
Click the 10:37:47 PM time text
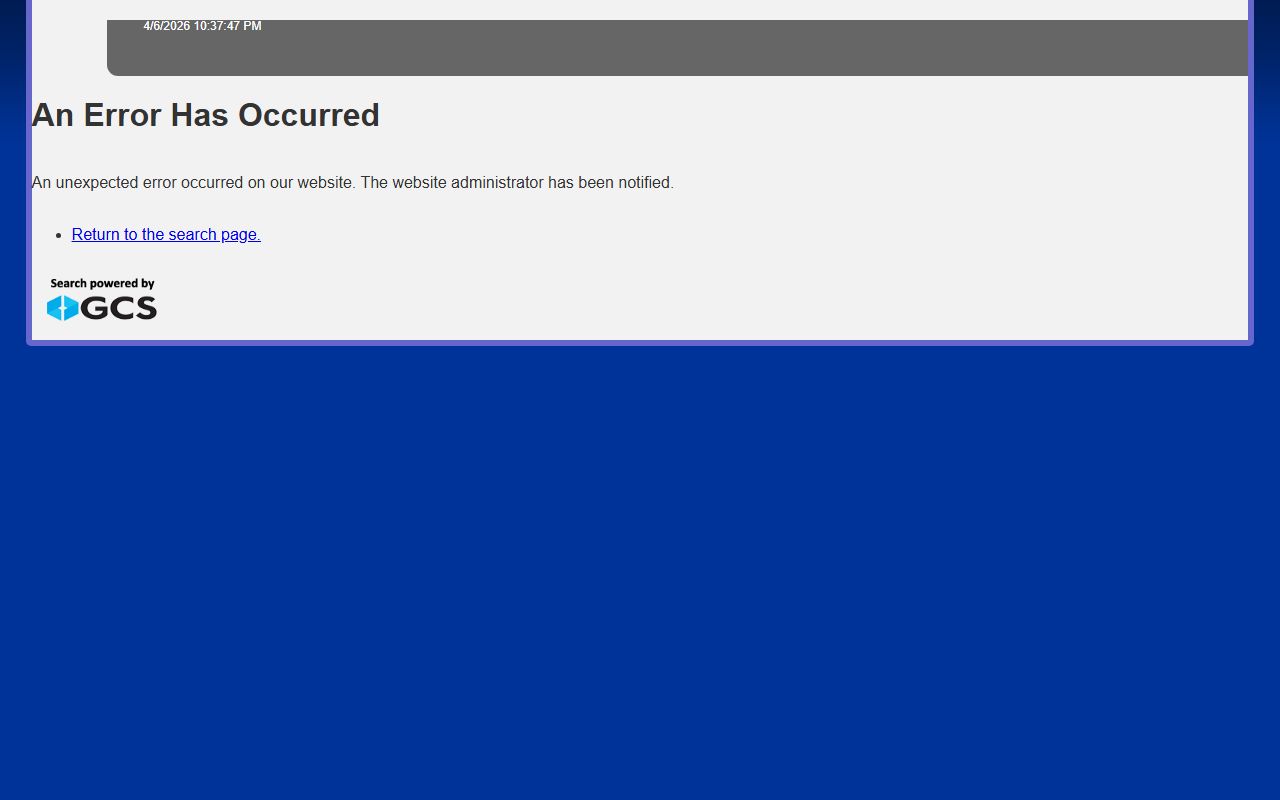[227, 26]
